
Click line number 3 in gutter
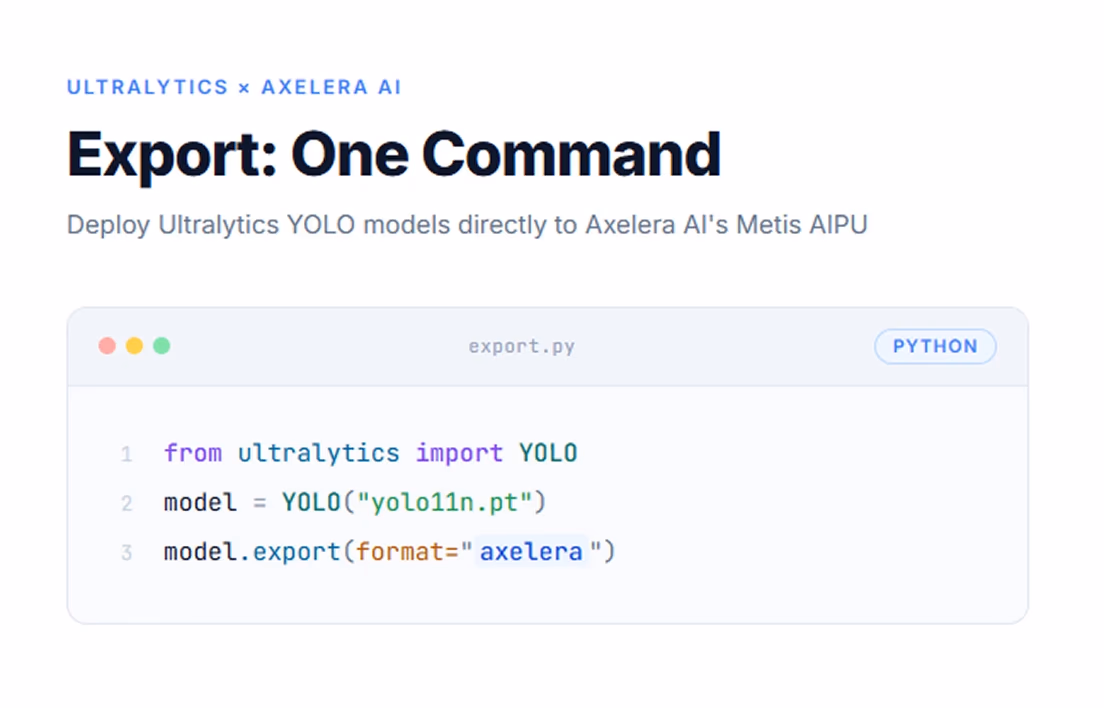pyautogui.click(x=127, y=552)
